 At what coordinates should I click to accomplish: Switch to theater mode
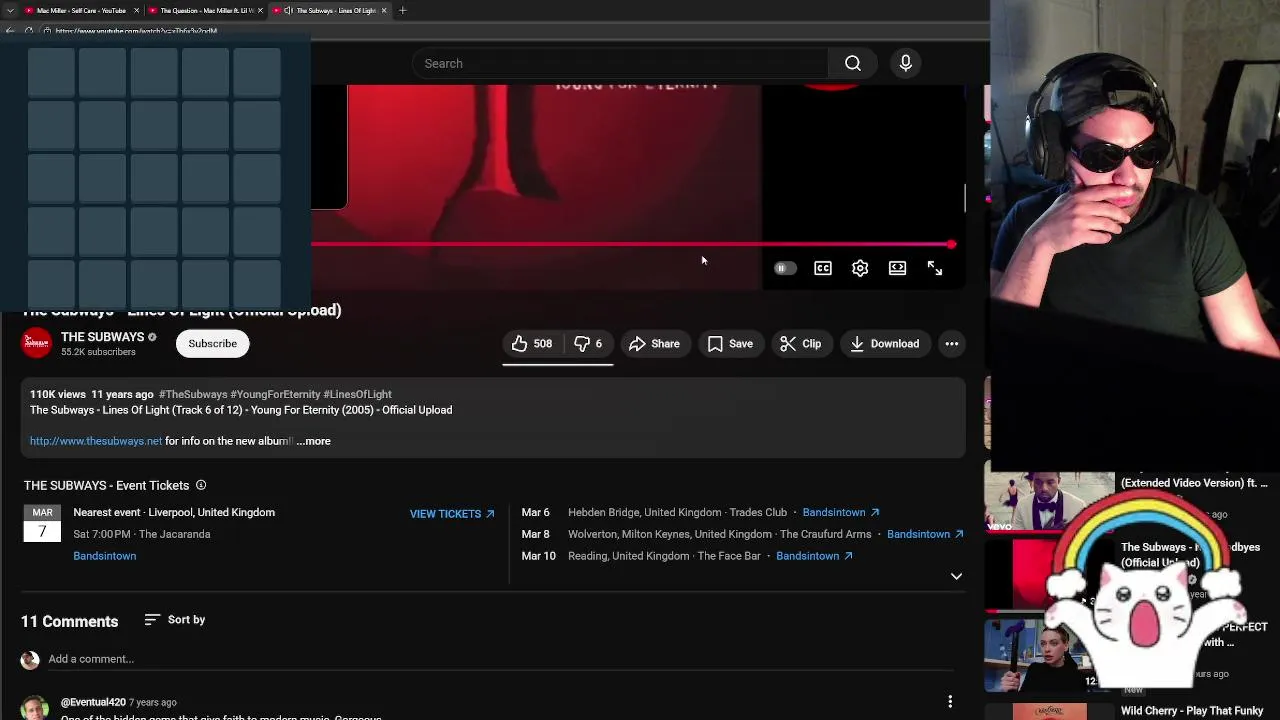[897, 268]
